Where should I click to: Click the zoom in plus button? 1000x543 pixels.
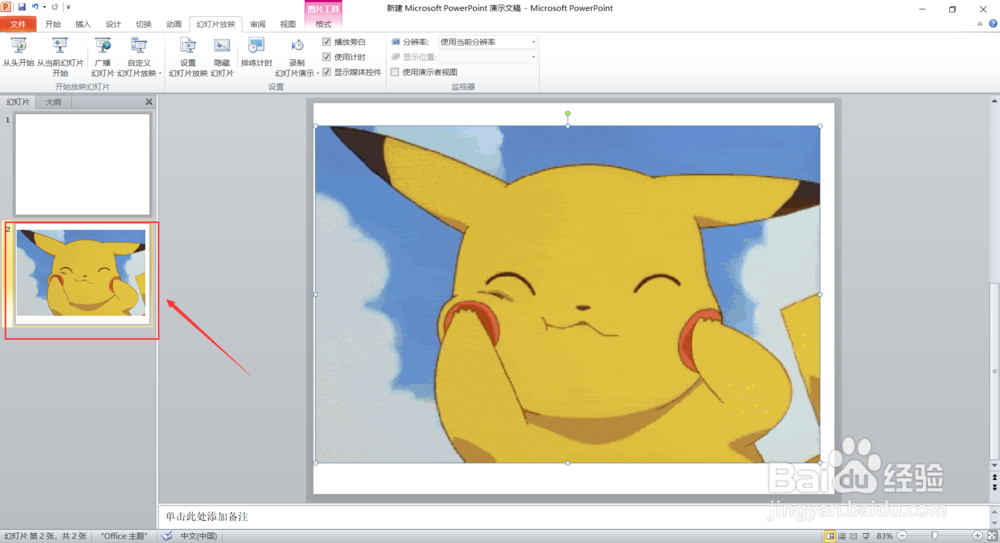977,536
